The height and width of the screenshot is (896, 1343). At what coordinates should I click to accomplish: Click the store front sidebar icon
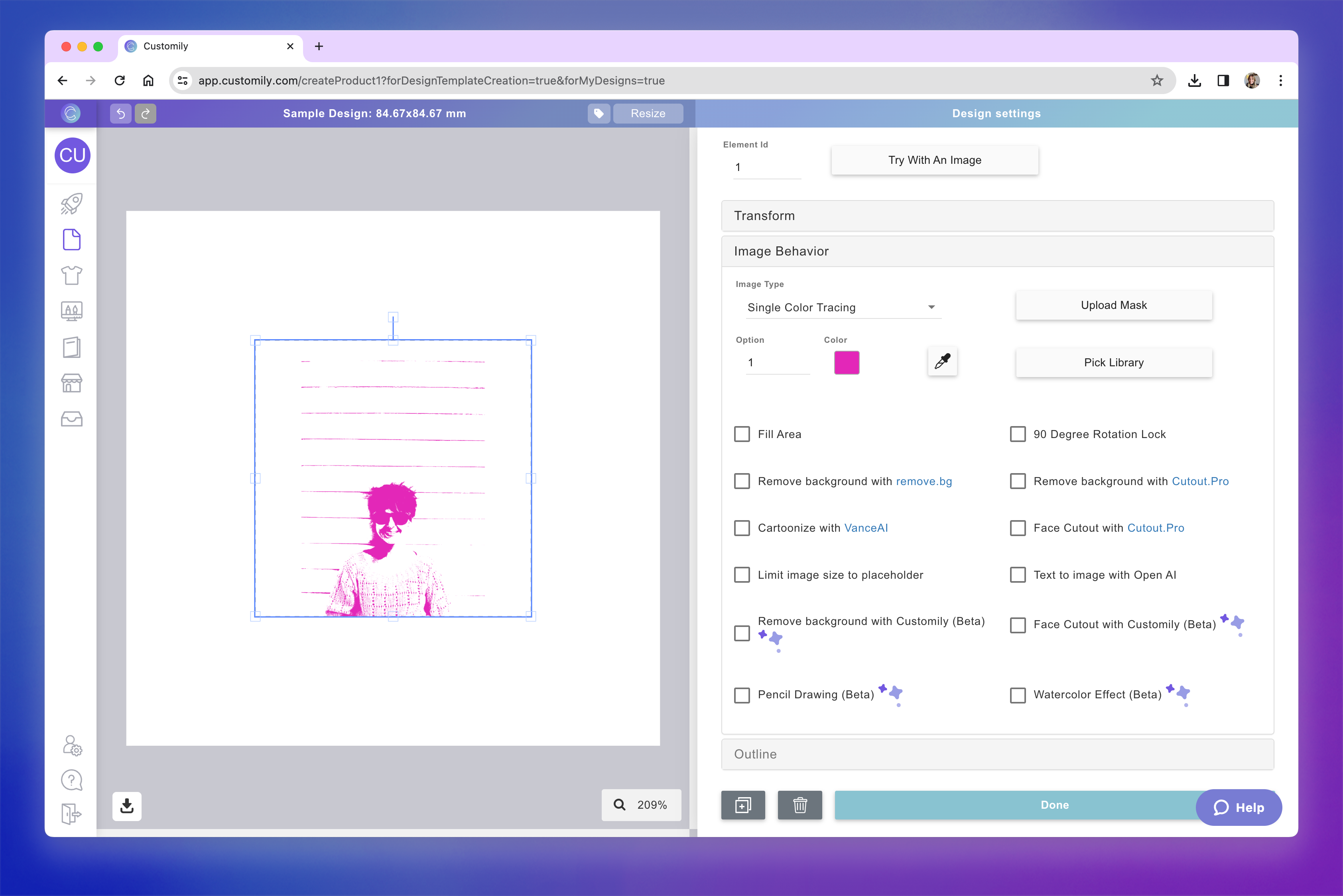coord(71,383)
